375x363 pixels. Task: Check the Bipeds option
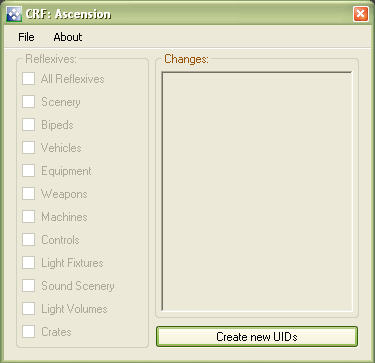(29, 125)
